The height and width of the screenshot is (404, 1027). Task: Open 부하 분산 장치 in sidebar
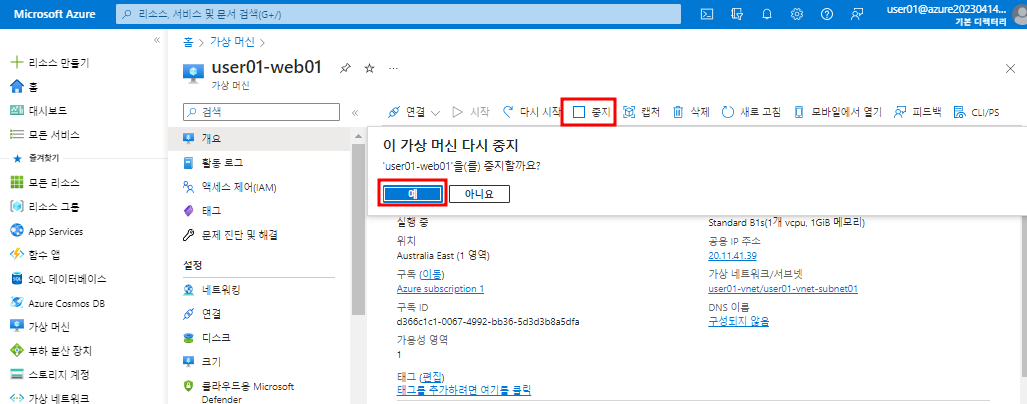pos(52,350)
